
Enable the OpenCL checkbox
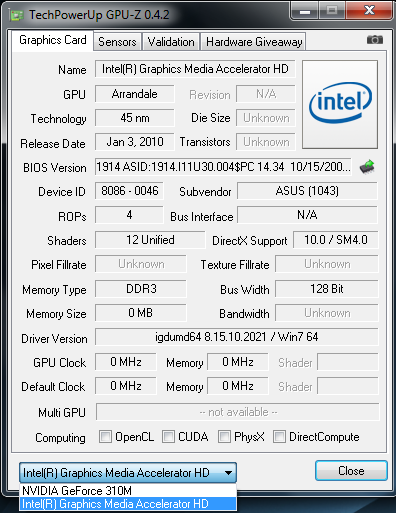105,436
